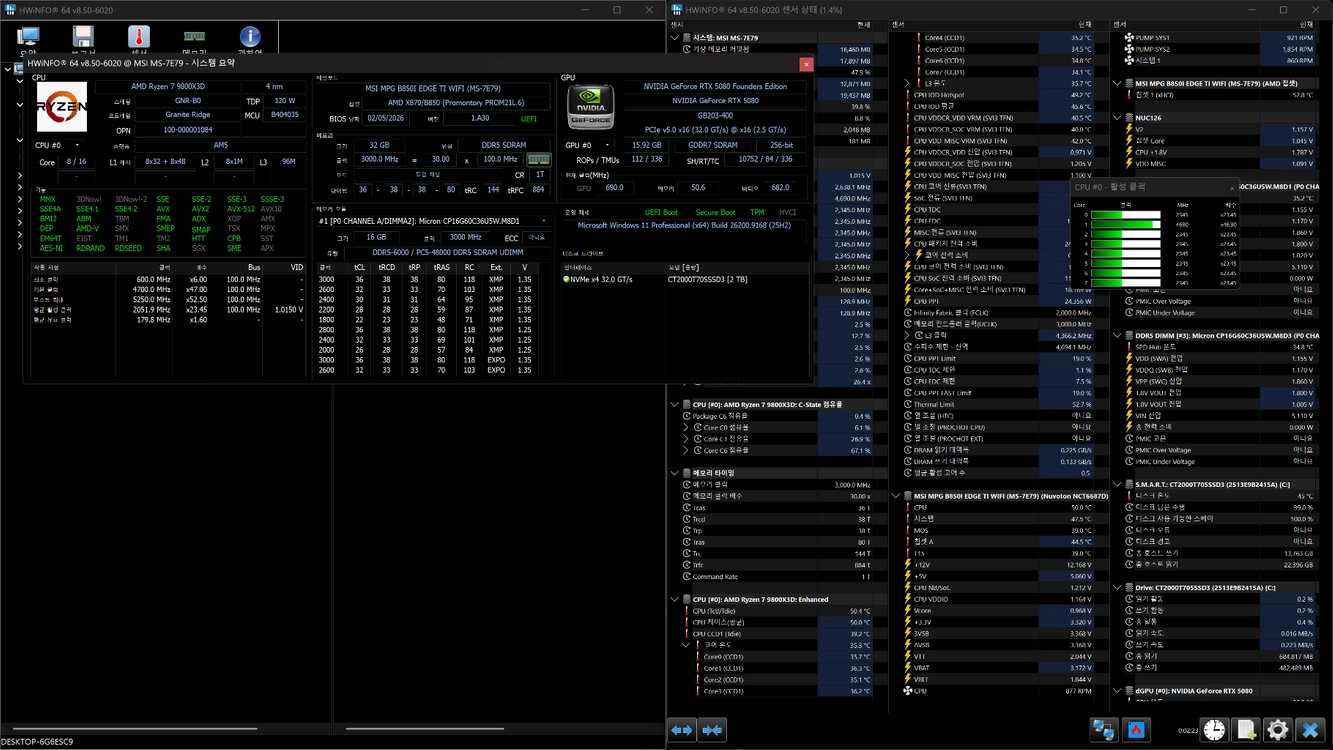Image resolution: width=1333 pixels, height=750 pixels.
Task: Collapse the Drive: CT2000T705SSD3 group
Action: 1117,588
